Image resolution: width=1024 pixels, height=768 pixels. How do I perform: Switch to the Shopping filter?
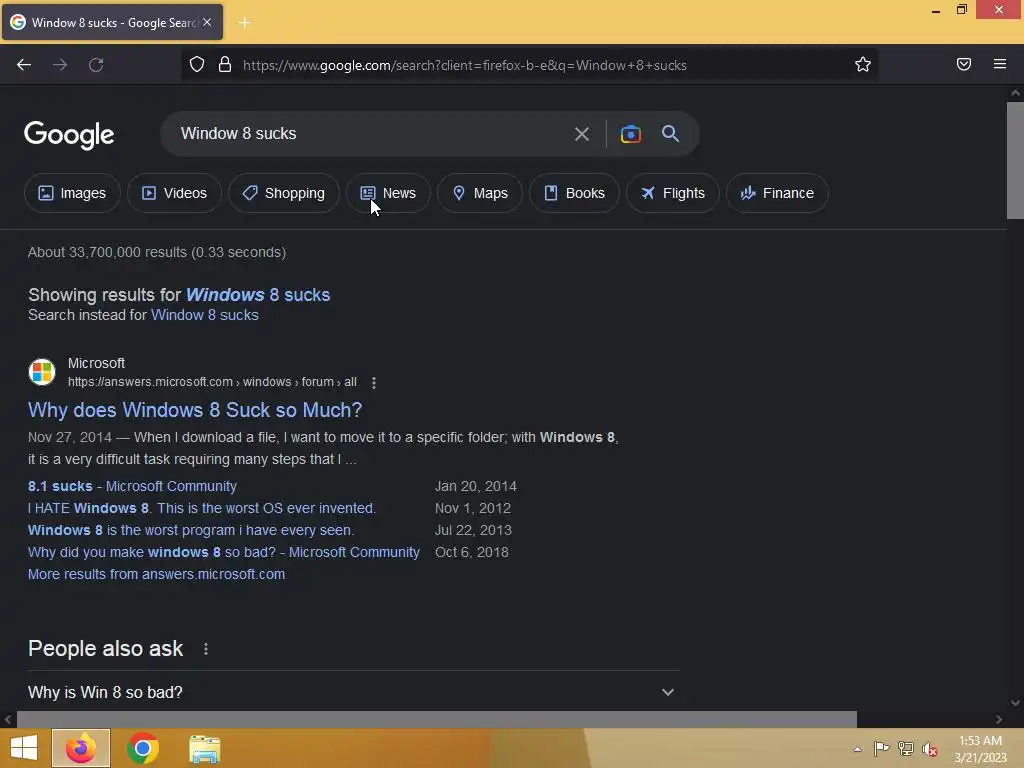(284, 193)
